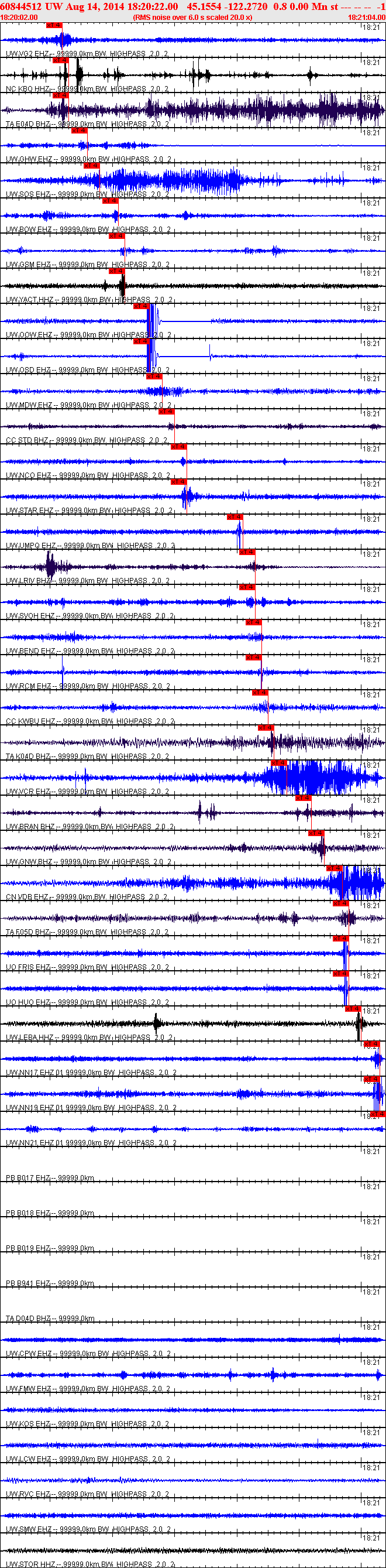
Task: Select the red pick marker on UW.UMPQ trace
Action: click(x=235, y=518)
